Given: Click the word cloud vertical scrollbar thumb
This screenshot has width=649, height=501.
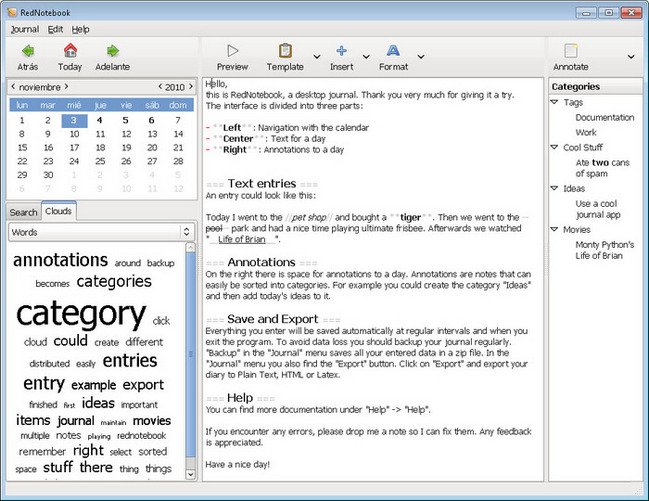Looking at the screenshot, I should coord(190,355).
